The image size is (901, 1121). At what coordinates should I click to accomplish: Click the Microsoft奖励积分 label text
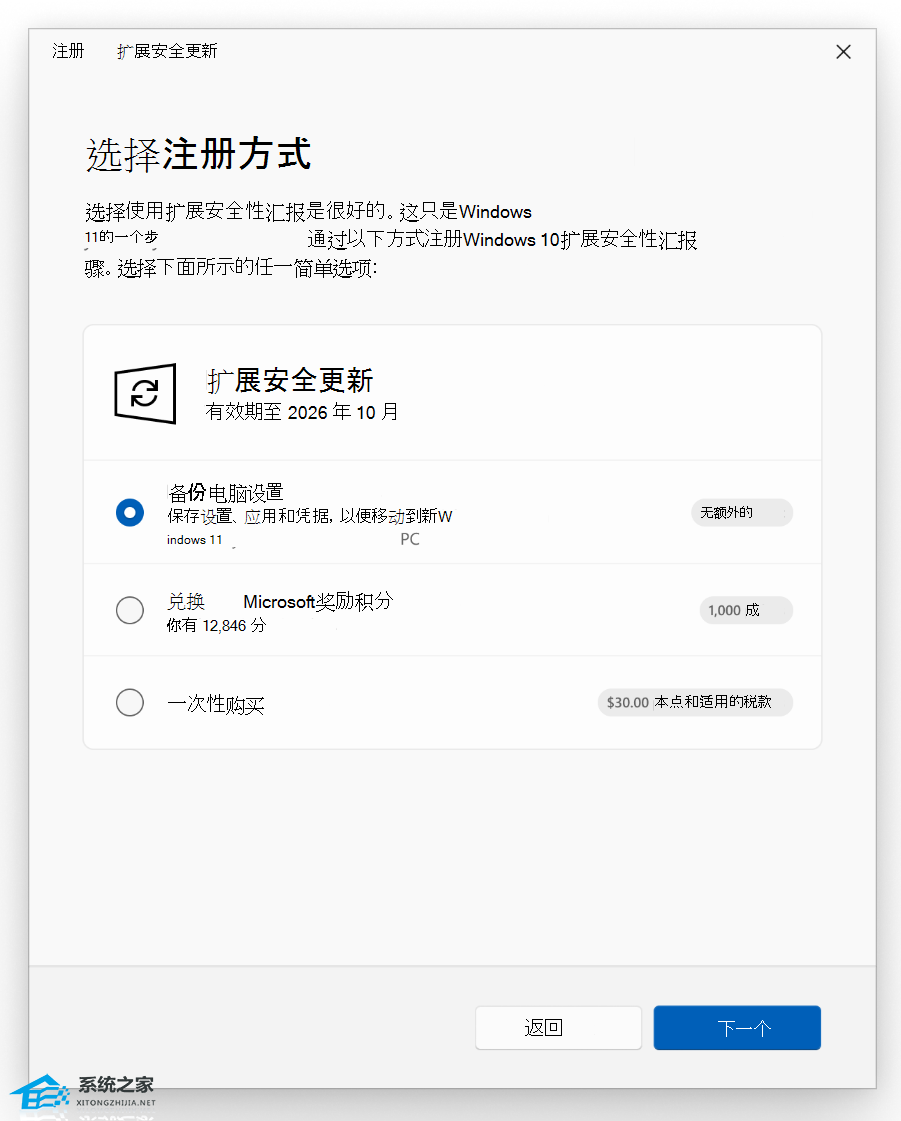318,601
